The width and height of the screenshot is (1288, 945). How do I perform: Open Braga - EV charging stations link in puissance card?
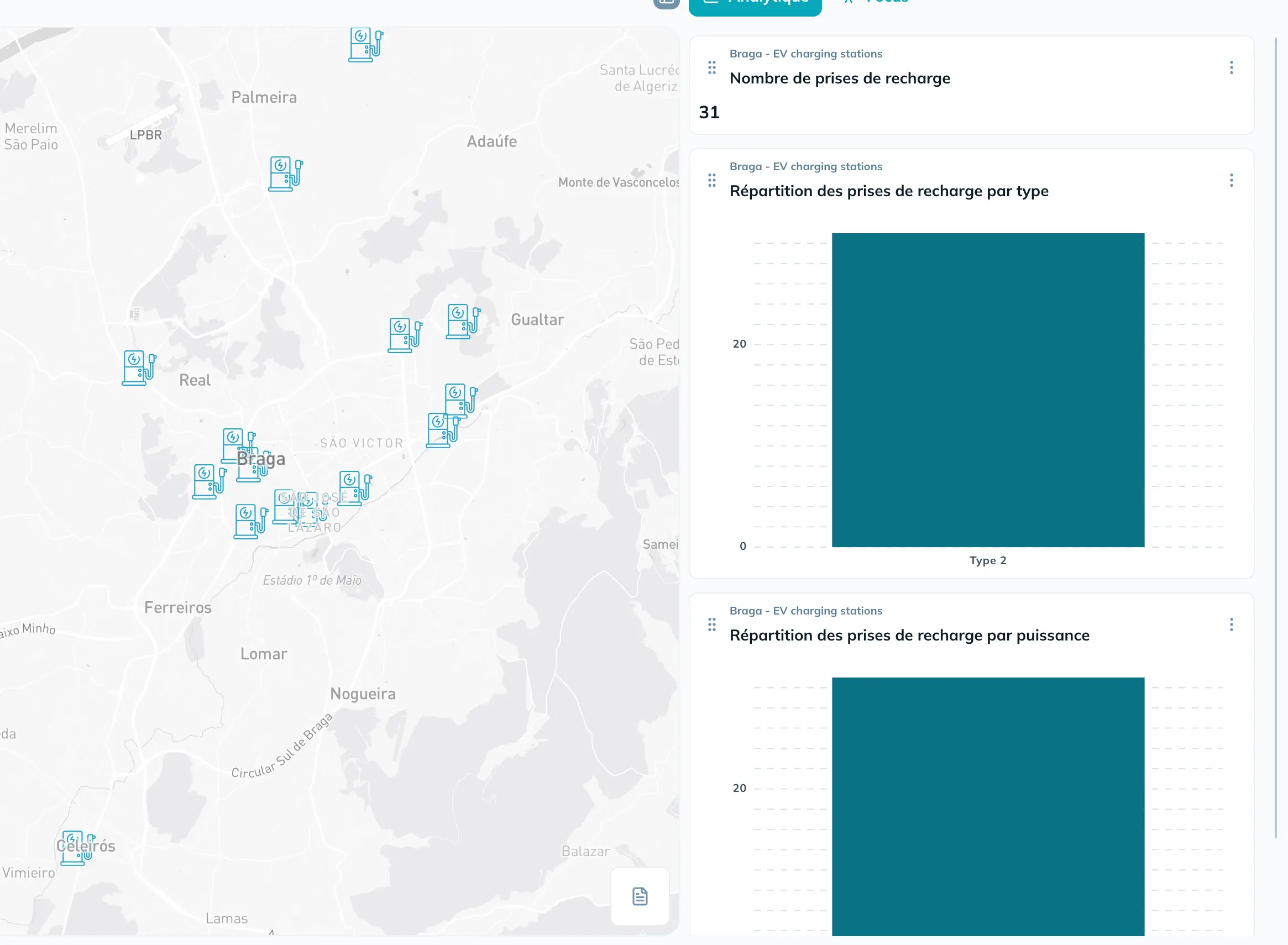coord(805,611)
